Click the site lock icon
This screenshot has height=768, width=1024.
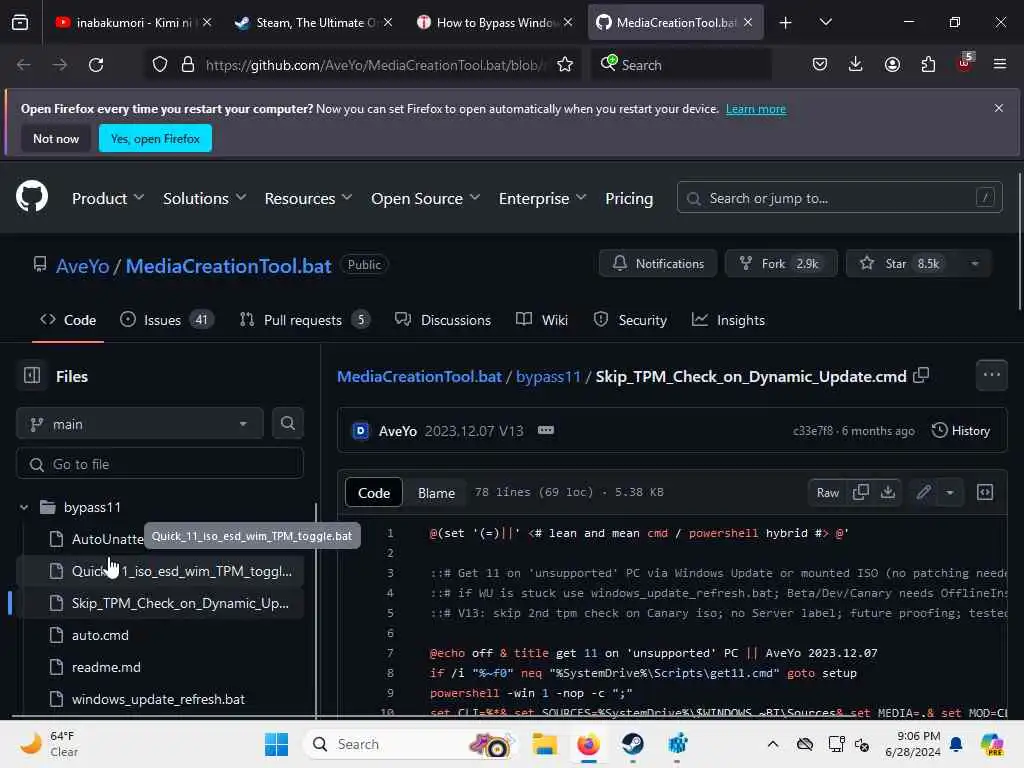(x=188, y=65)
